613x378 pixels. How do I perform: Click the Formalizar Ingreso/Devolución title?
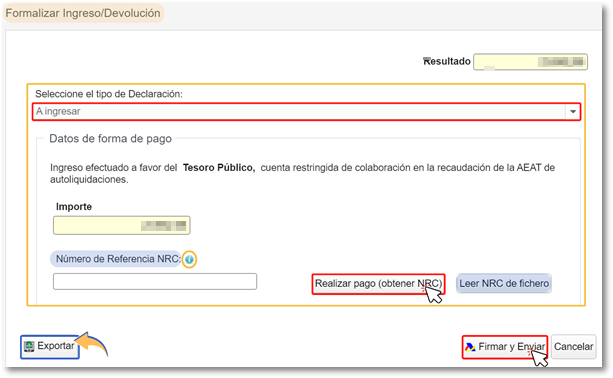tap(83, 13)
